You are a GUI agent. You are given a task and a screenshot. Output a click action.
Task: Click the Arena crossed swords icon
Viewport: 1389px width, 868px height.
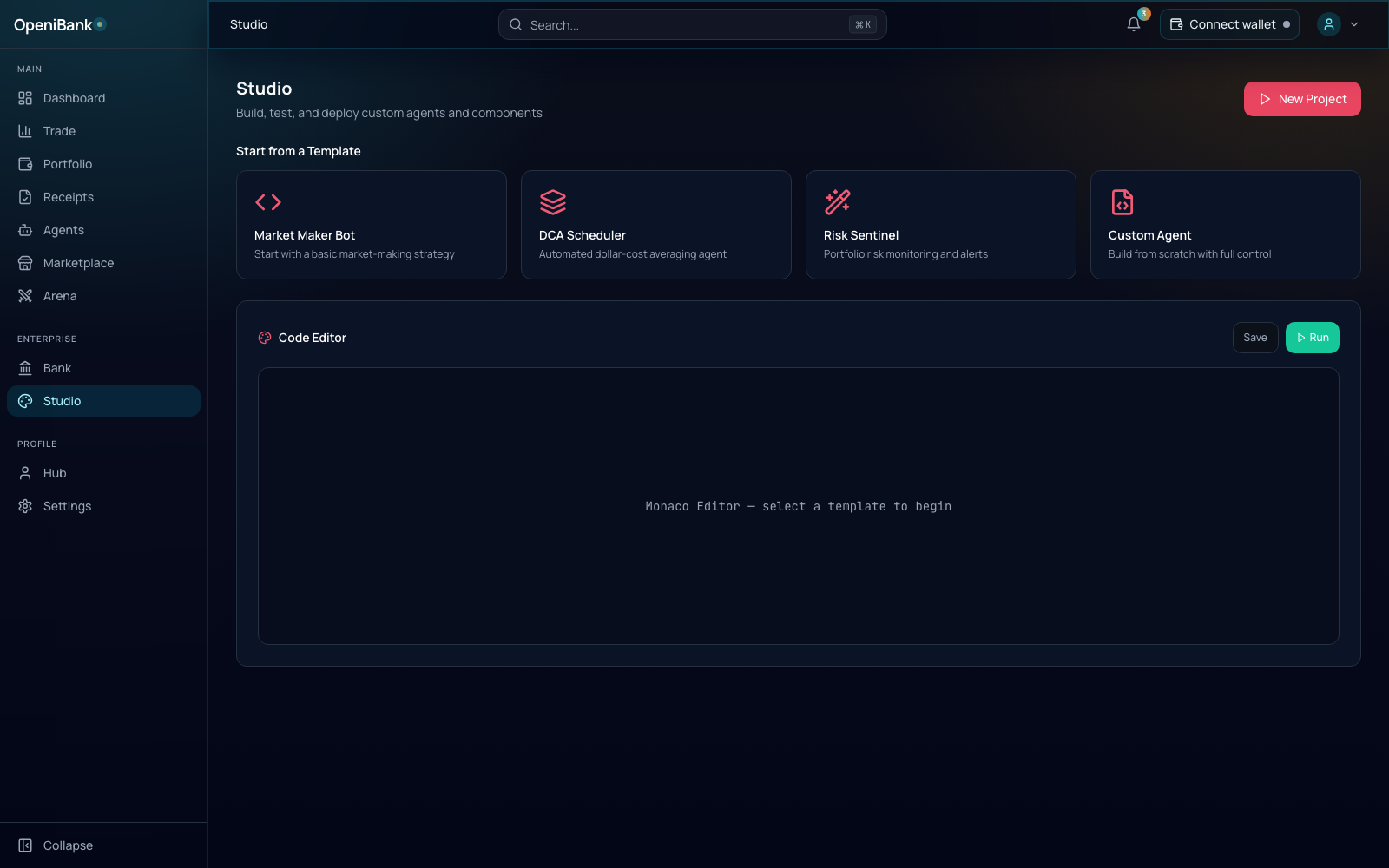(x=25, y=296)
